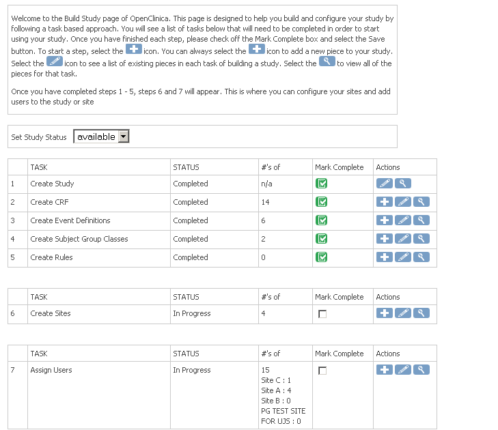Click the edit pencil icon for Create Rules
Viewport: 498px width, 430px height.
(x=403, y=257)
